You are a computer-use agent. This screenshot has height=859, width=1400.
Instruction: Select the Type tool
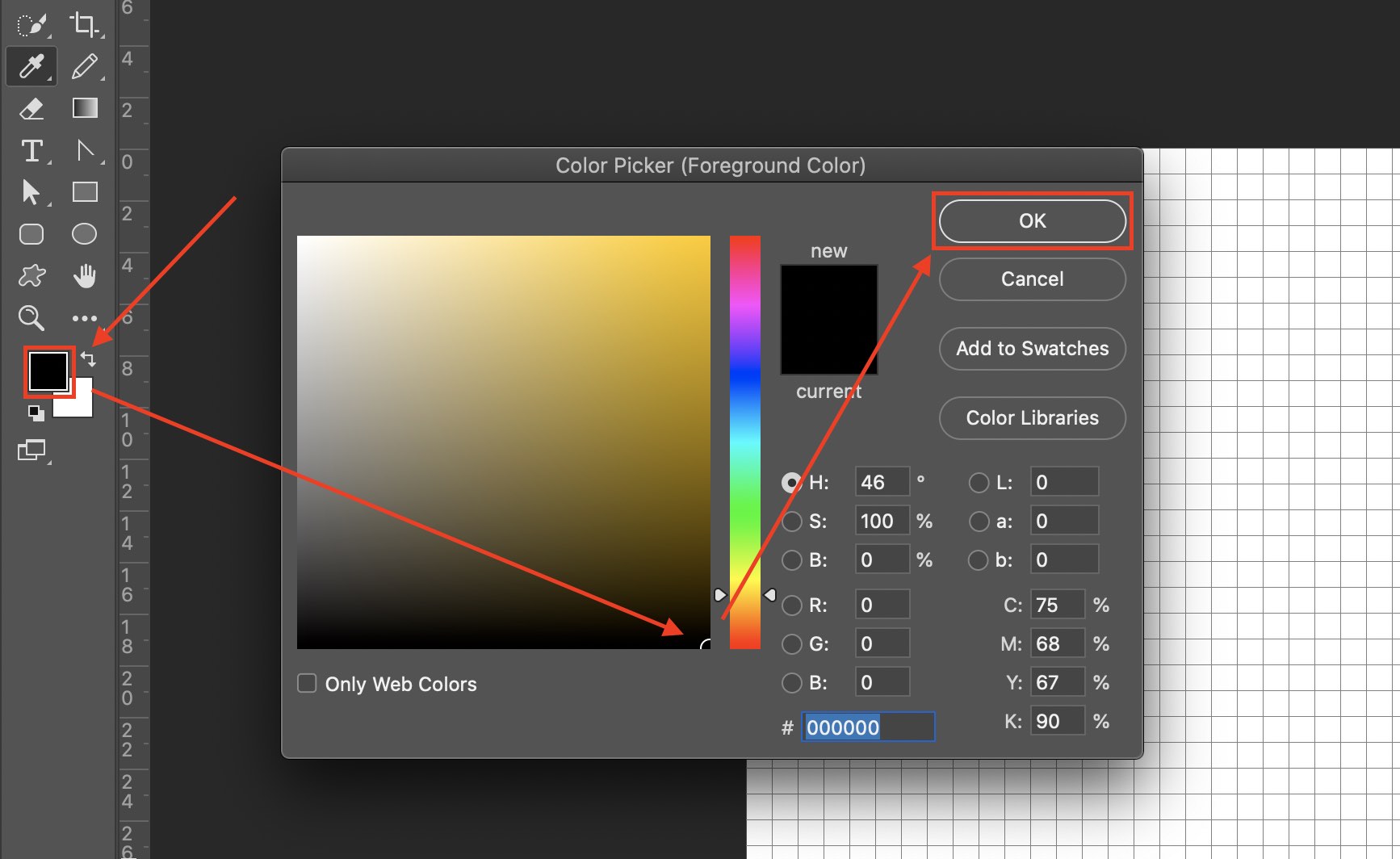click(x=32, y=151)
